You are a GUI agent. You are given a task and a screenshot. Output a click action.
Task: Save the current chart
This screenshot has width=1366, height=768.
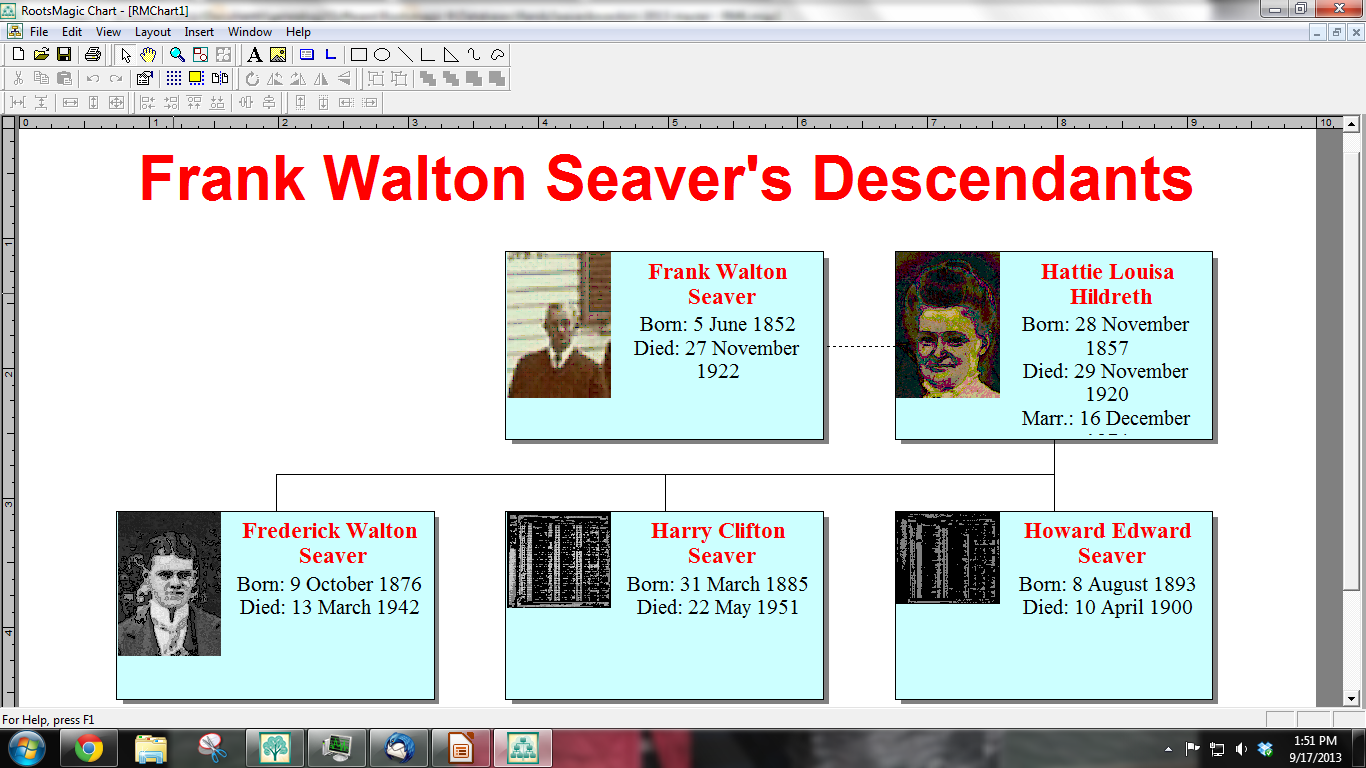[x=64, y=55]
